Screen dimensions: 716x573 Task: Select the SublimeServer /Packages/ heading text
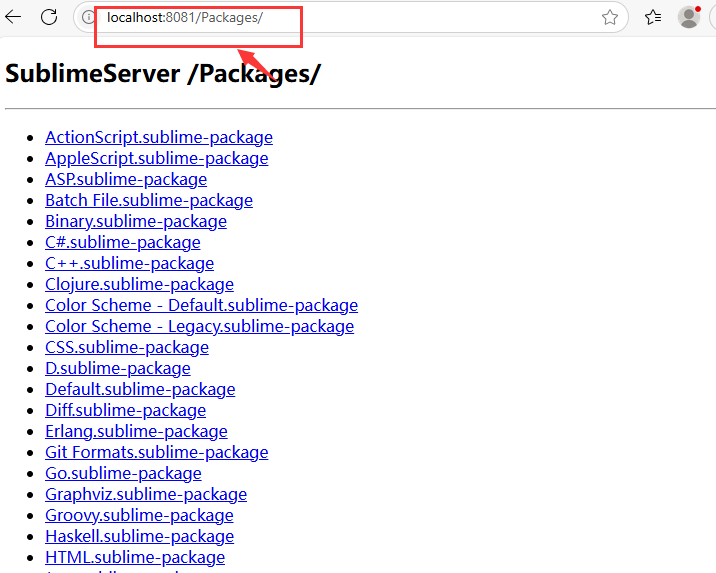(163, 74)
